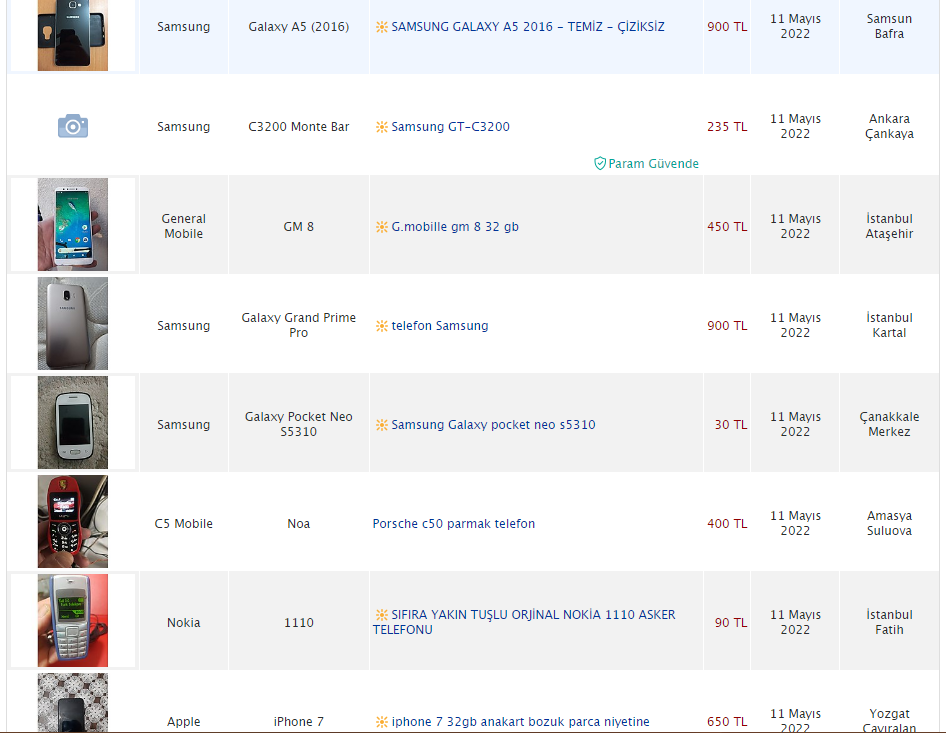Click the 30 TL price

click(731, 425)
